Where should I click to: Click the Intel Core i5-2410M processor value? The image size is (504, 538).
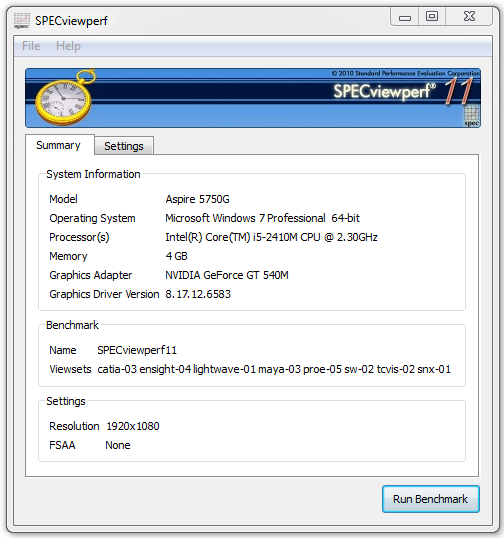(271, 237)
